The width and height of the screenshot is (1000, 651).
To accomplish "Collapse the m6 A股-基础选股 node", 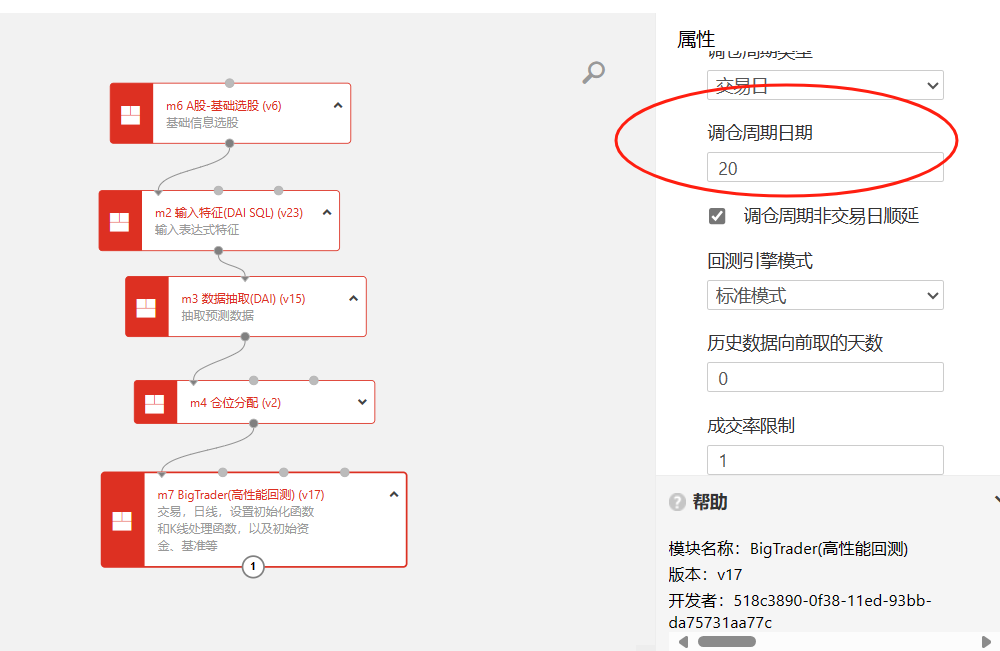I will coord(338,105).
